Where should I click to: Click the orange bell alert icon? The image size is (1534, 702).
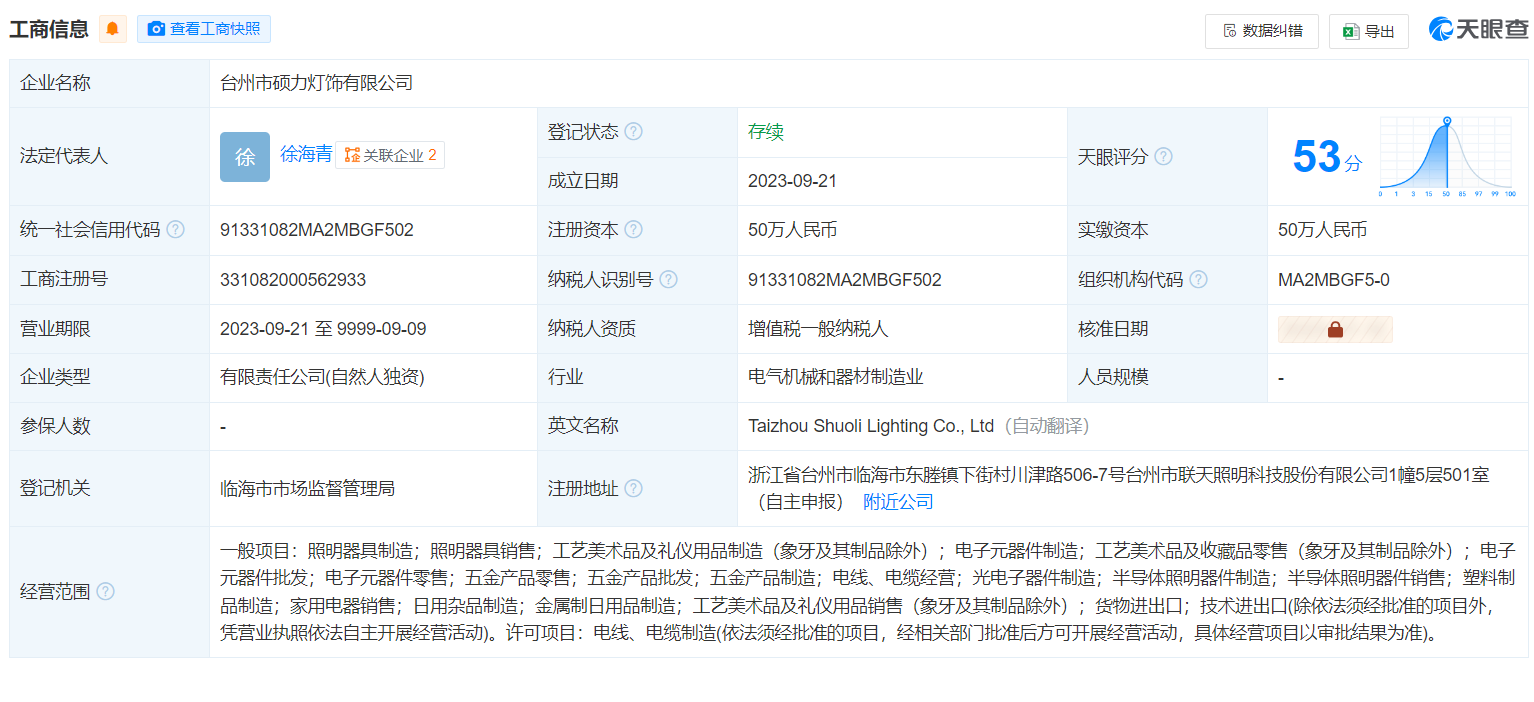(113, 29)
